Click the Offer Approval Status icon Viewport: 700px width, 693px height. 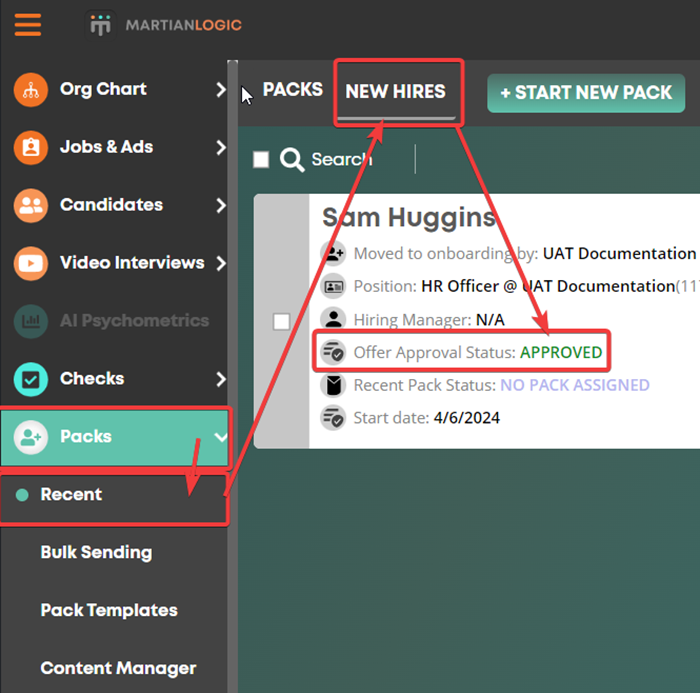point(333,352)
